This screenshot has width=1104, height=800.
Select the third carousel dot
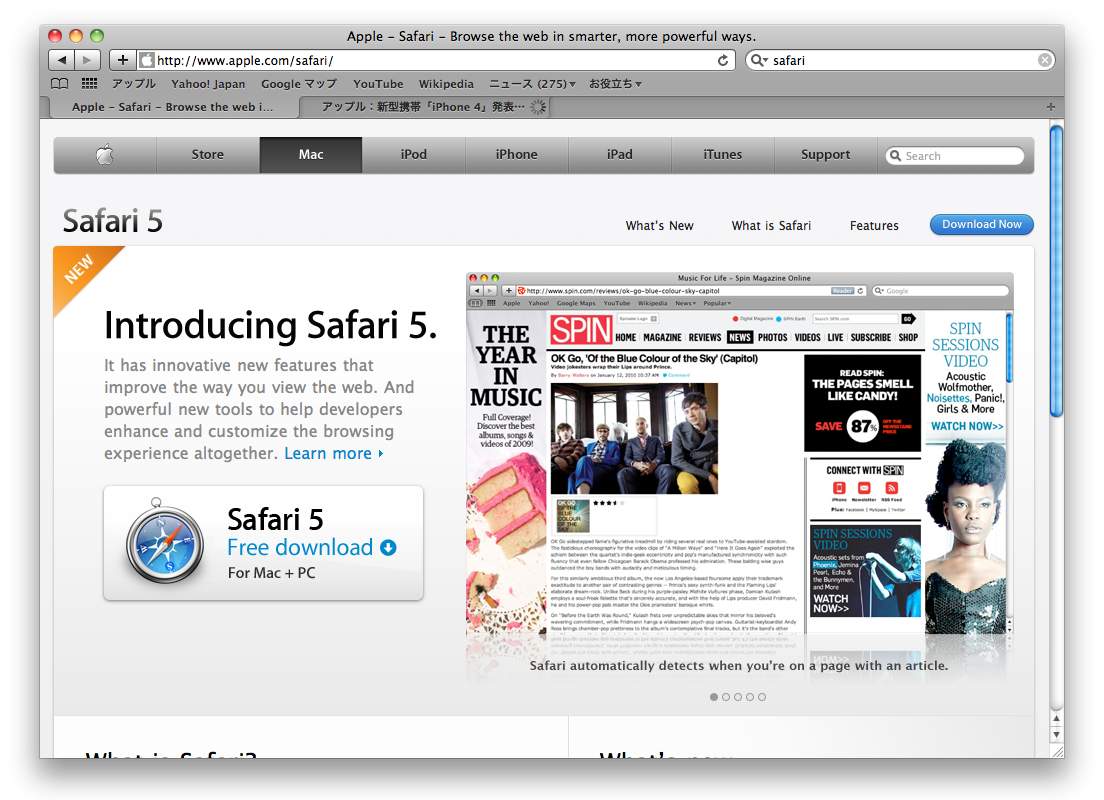(738, 697)
